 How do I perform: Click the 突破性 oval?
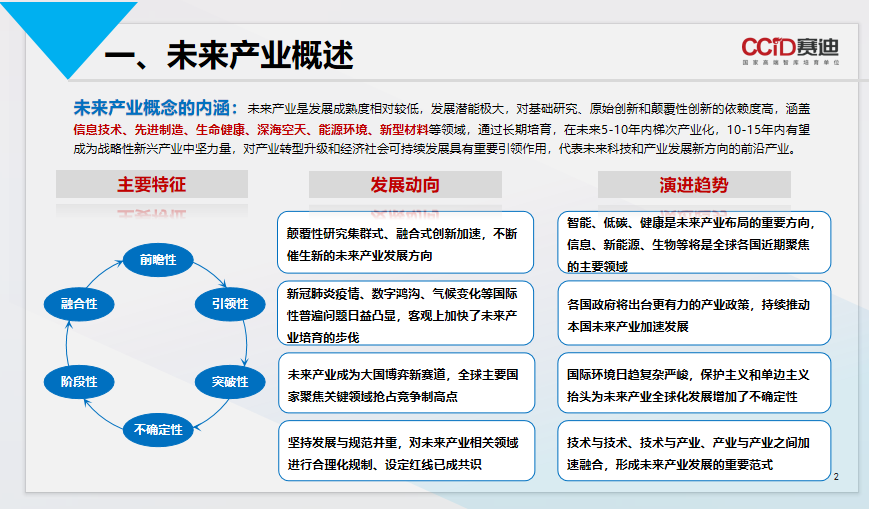[230, 381]
